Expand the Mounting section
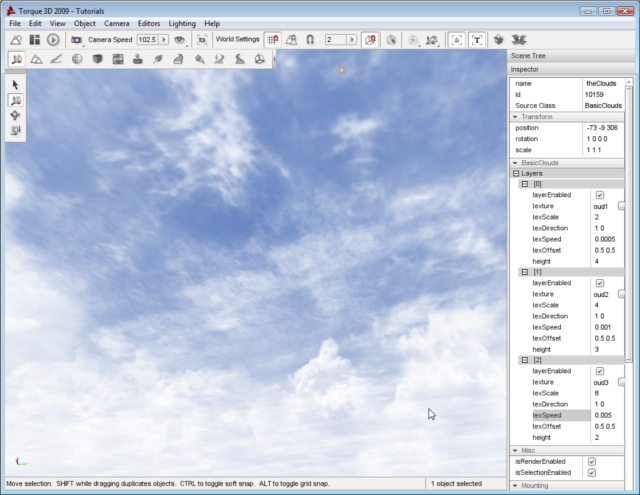Screen dimensions: 640x495 [515, 485]
